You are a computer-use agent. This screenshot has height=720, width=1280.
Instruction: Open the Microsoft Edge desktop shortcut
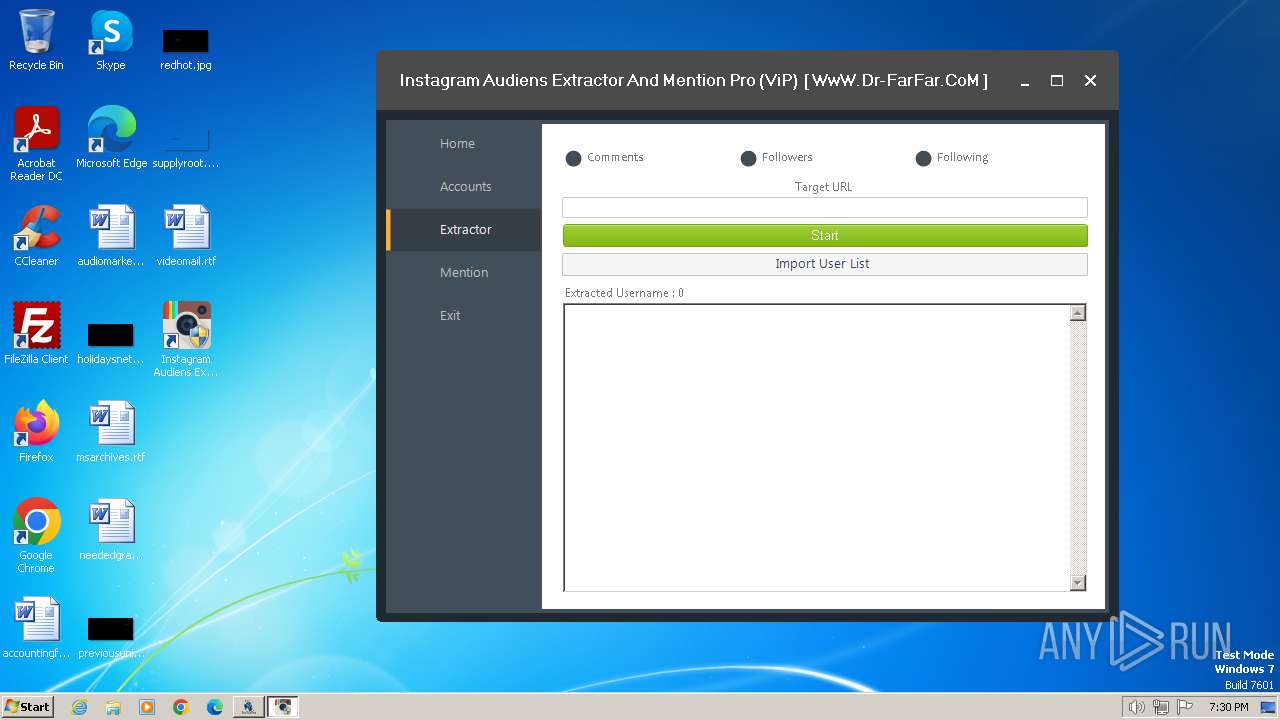[x=111, y=138]
